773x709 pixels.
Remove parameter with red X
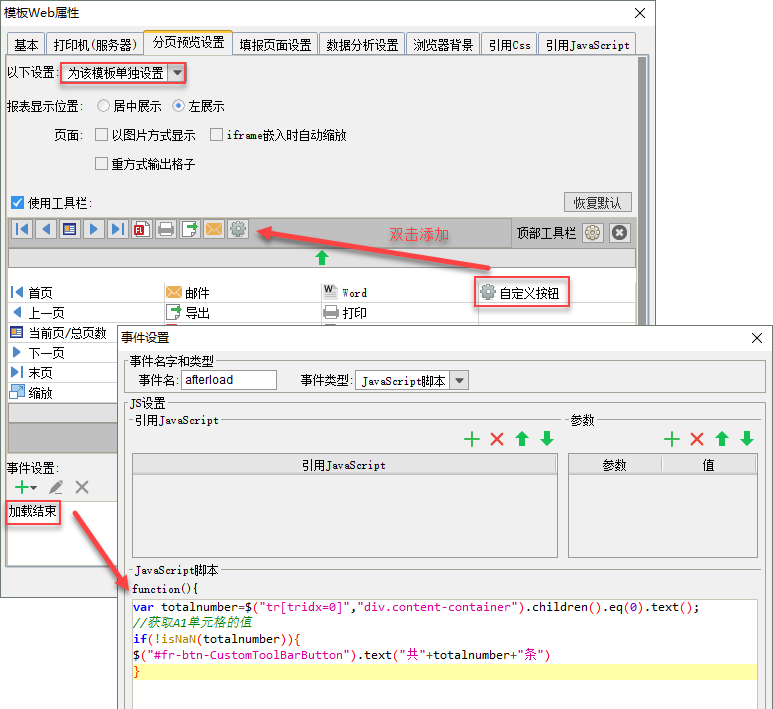[x=697, y=439]
